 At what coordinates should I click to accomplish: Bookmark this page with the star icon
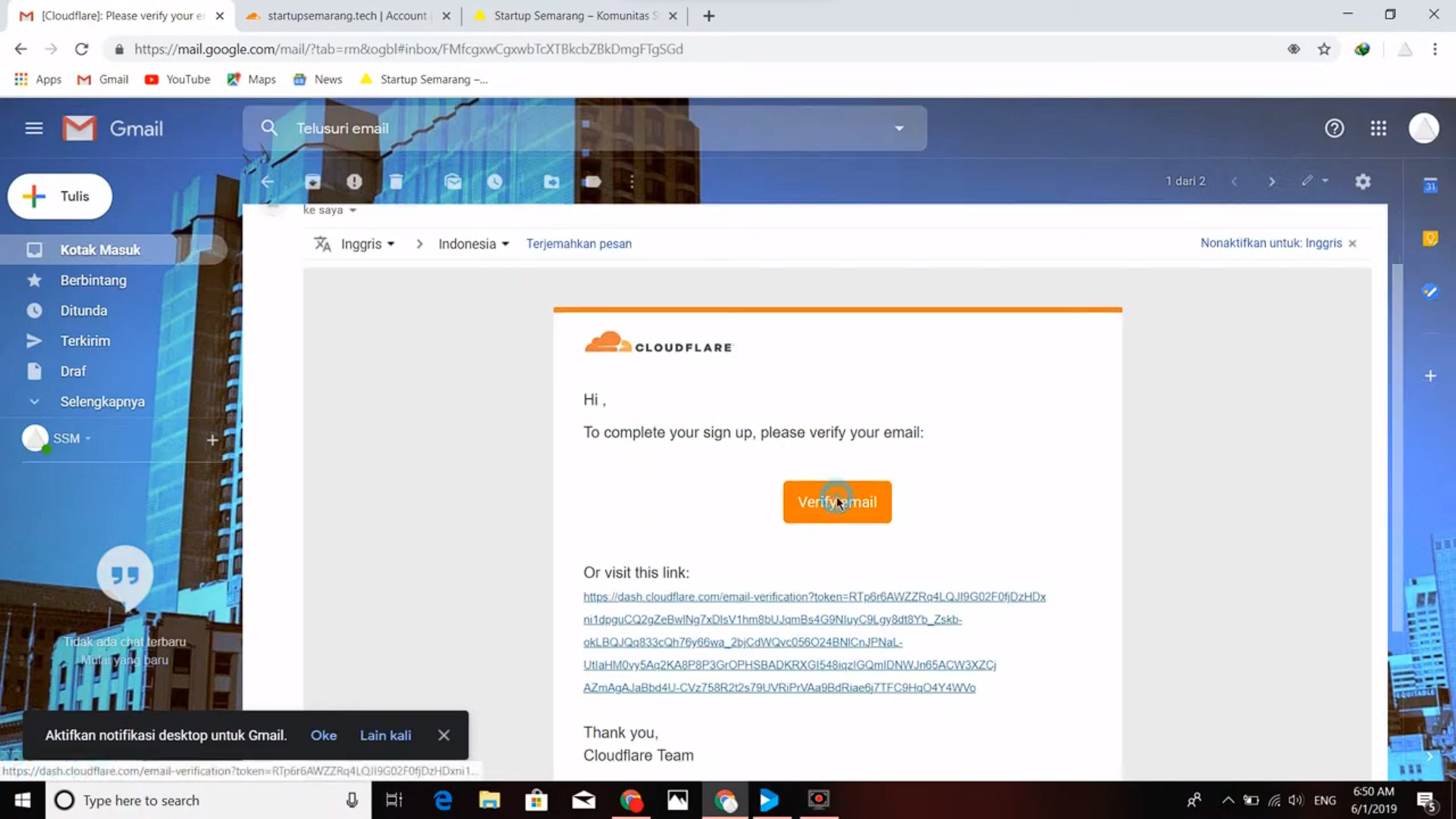pos(1324,49)
